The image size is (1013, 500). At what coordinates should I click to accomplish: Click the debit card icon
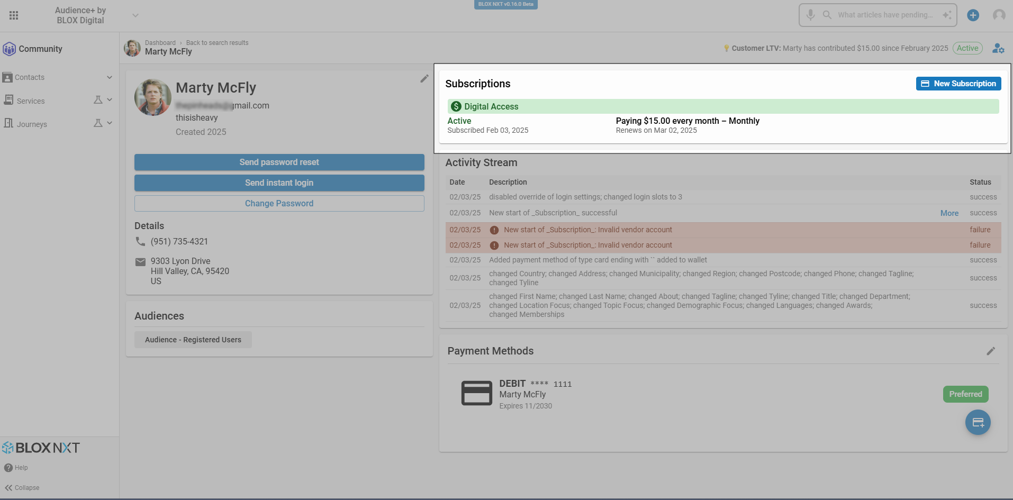pos(477,393)
